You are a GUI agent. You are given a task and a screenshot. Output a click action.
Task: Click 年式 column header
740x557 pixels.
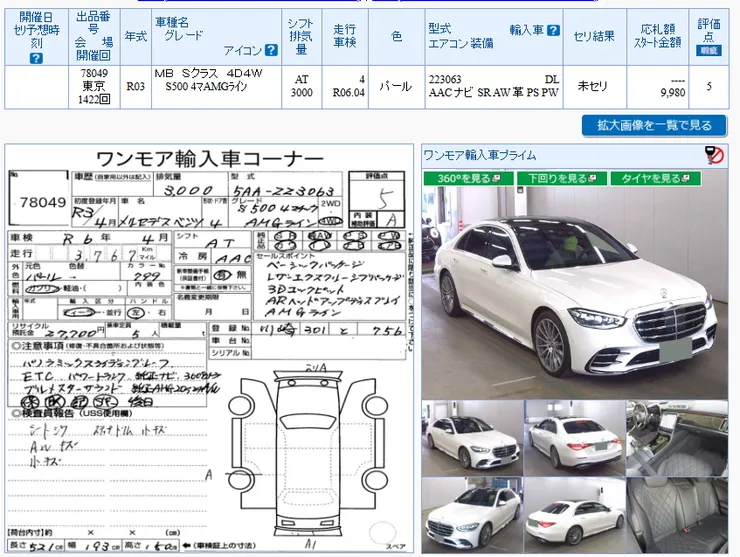click(136, 36)
